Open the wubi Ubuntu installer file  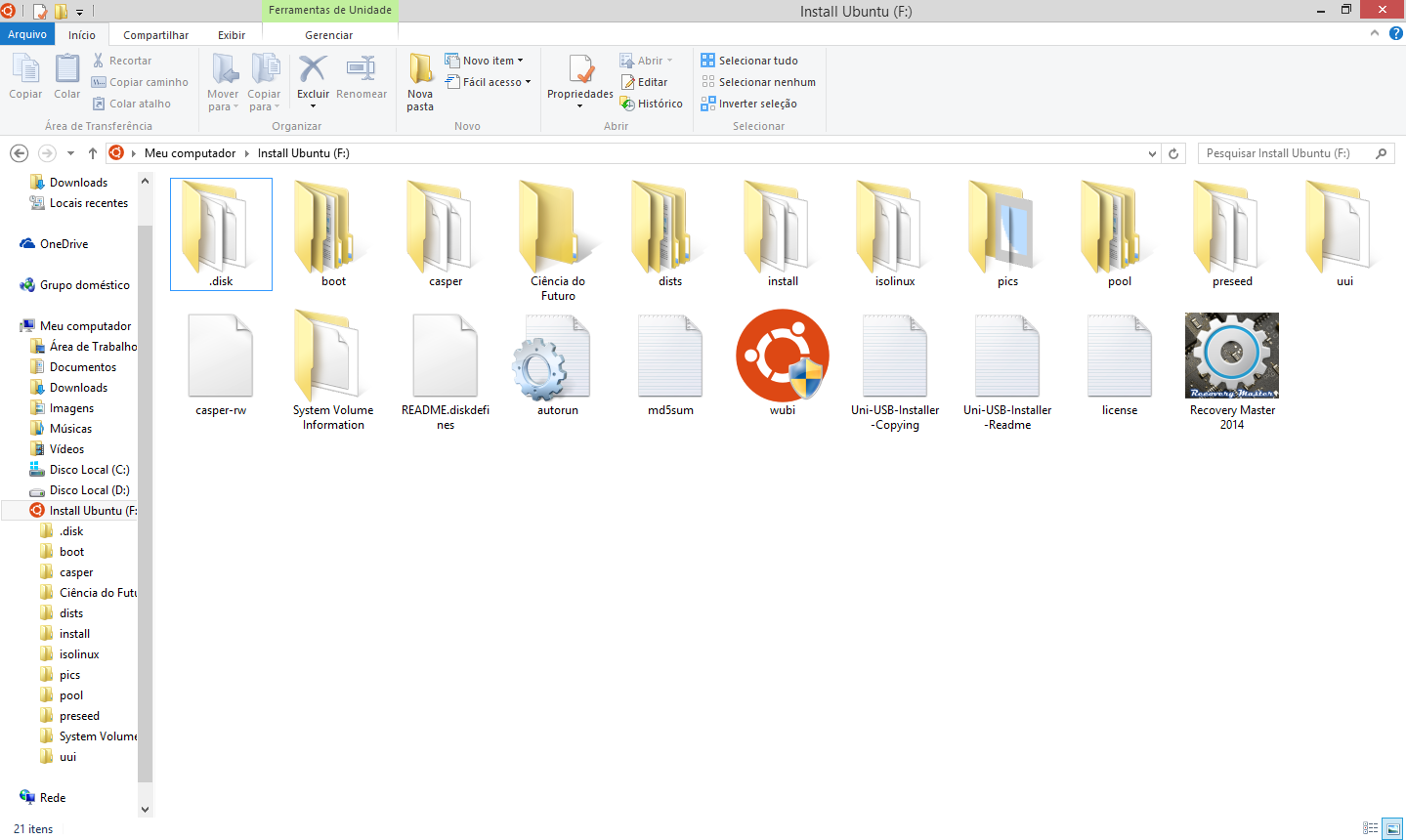783,357
